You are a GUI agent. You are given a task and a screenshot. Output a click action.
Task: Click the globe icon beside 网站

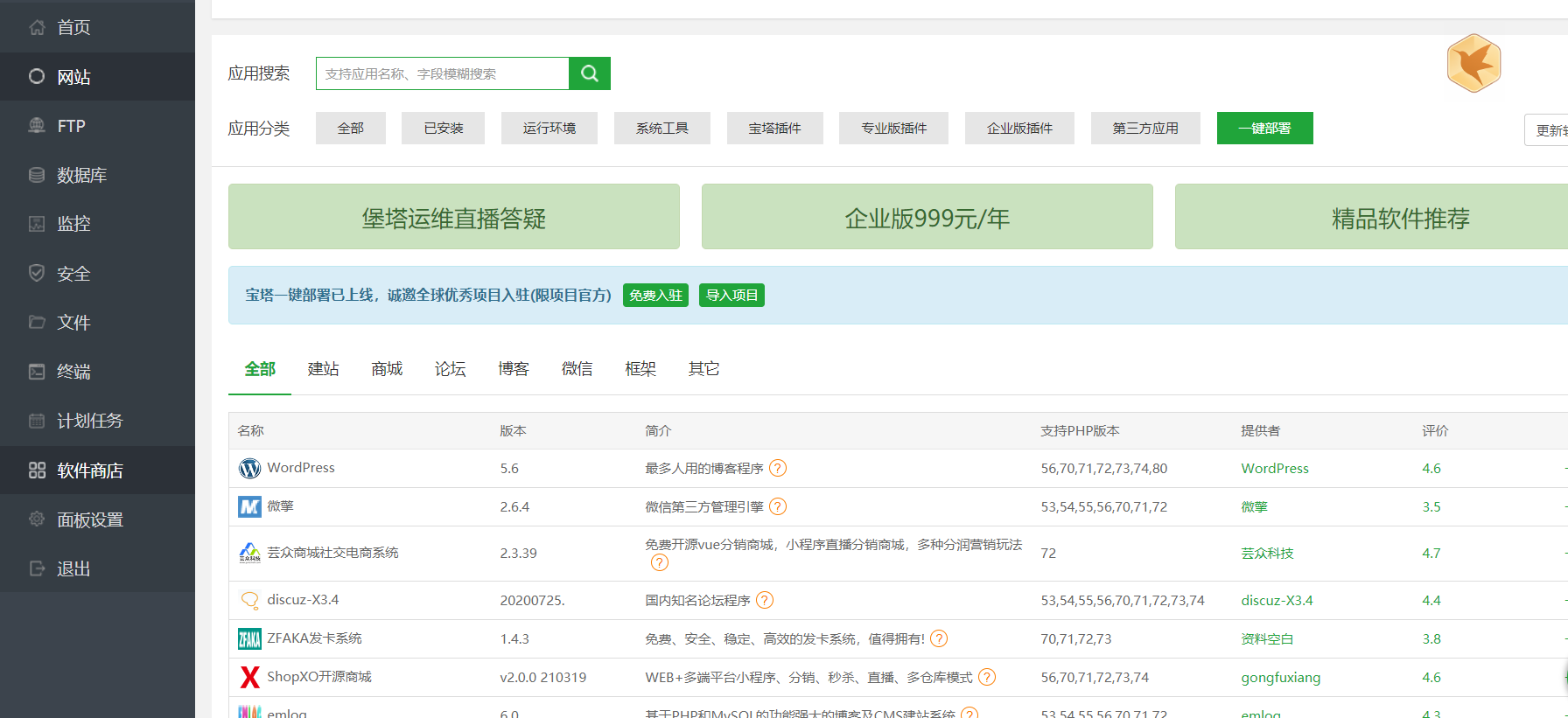click(x=37, y=76)
